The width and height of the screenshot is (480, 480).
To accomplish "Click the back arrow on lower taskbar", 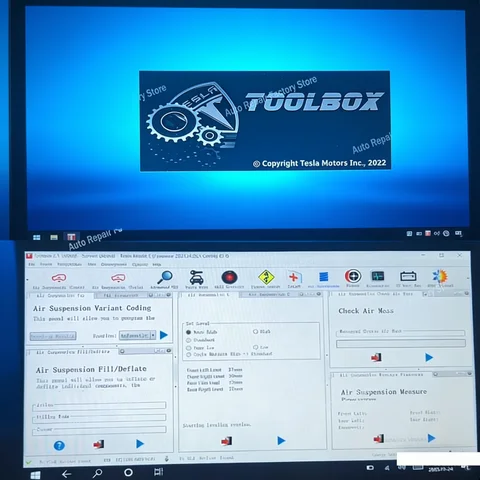I will (x=66, y=474).
